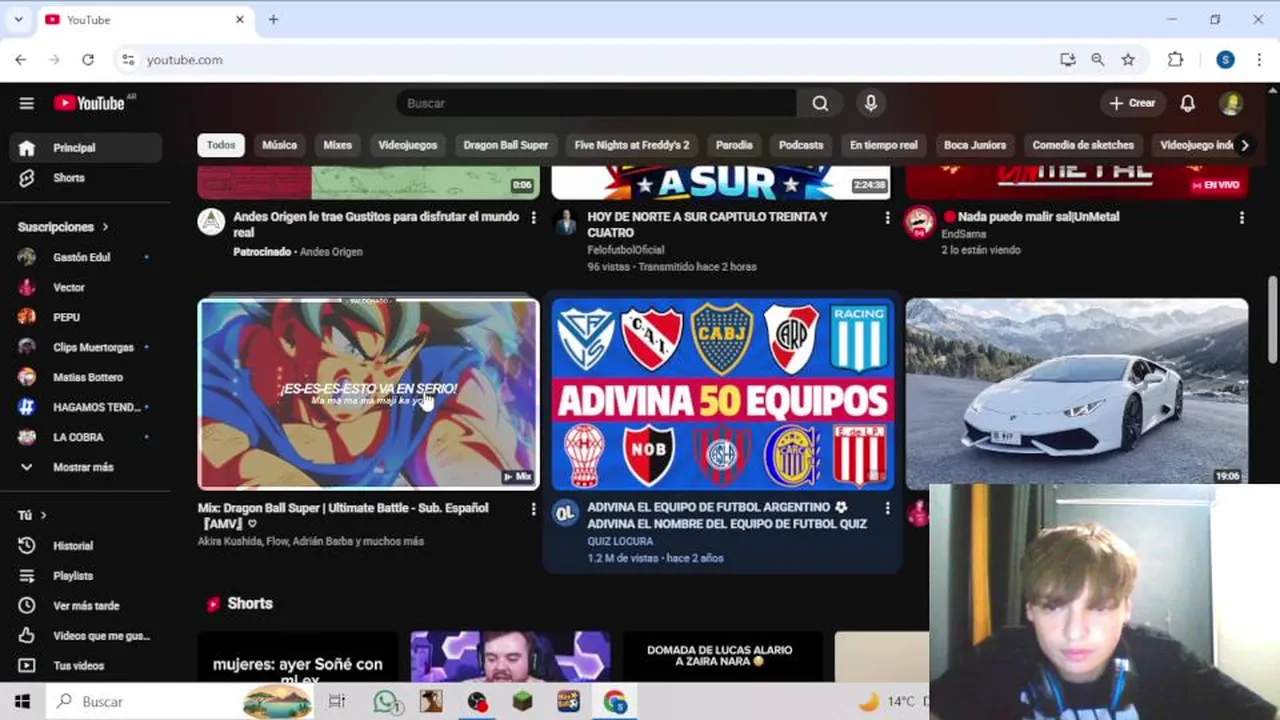Expand Mostrar más subscriptions
The image size is (1280, 720).
[x=86, y=467]
